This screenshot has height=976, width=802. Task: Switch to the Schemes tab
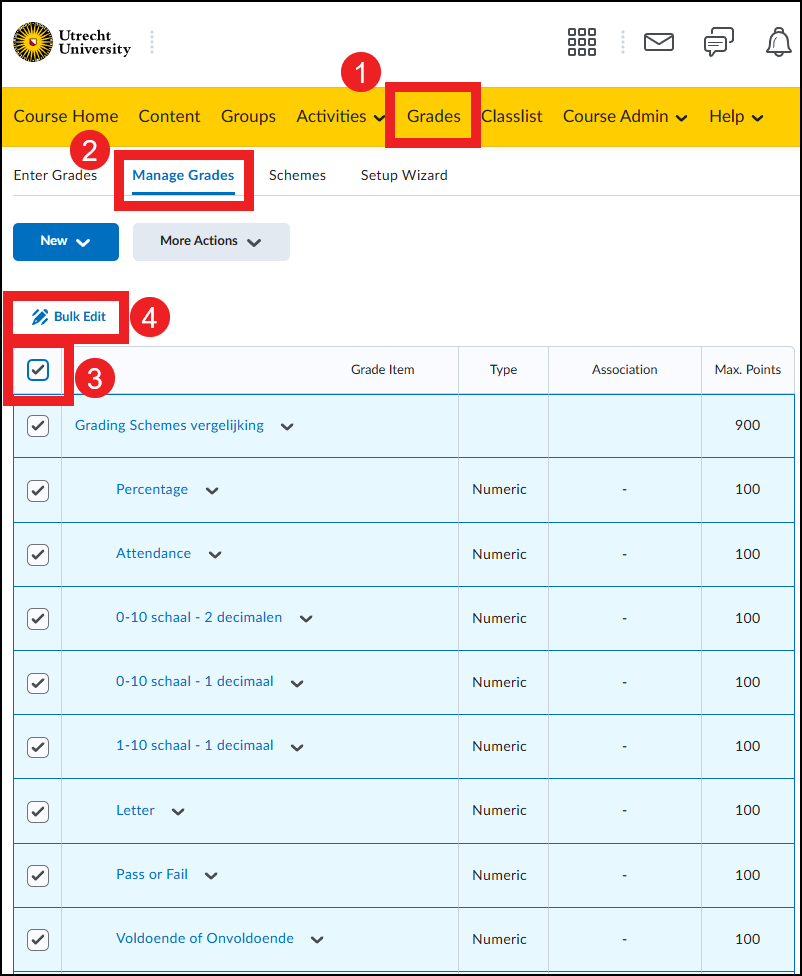[x=297, y=175]
